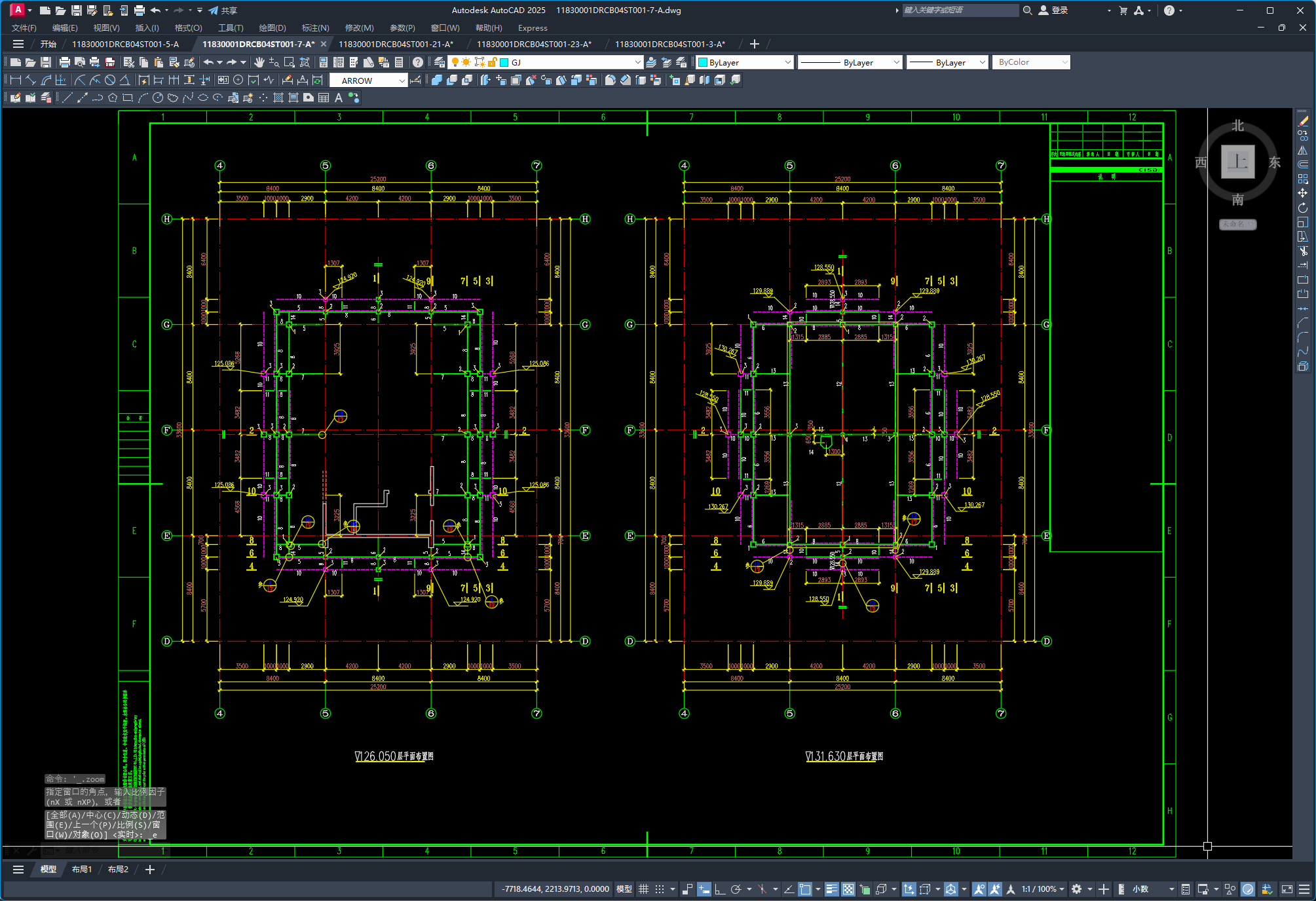The image size is (1316, 901).
Task: Switch to 11830001DRCB04ST001-21-A* drawing tab
Action: click(x=395, y=44)
